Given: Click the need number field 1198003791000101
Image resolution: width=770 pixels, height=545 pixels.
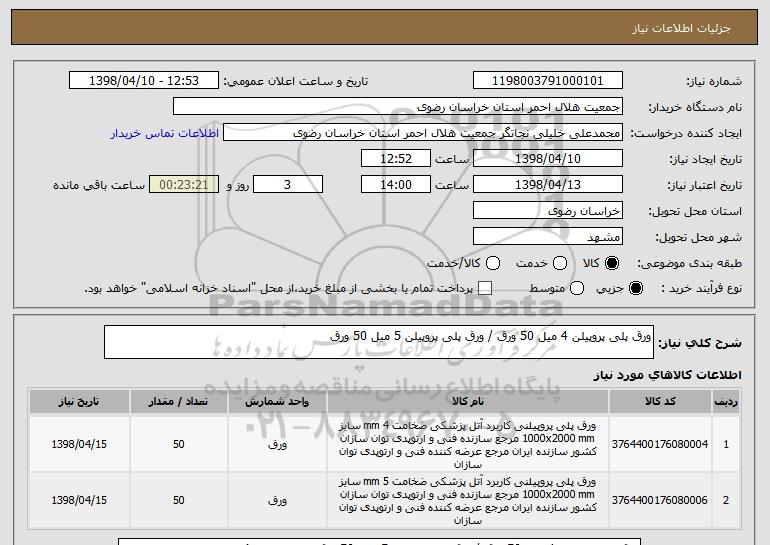Looking at the screenshot, I should pyautogui.click(x=548, y=81).
